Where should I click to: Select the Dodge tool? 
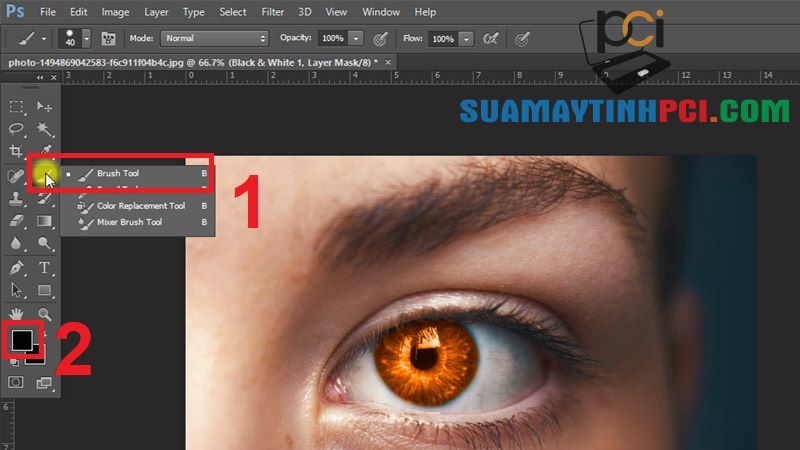[x=44, y=243]
